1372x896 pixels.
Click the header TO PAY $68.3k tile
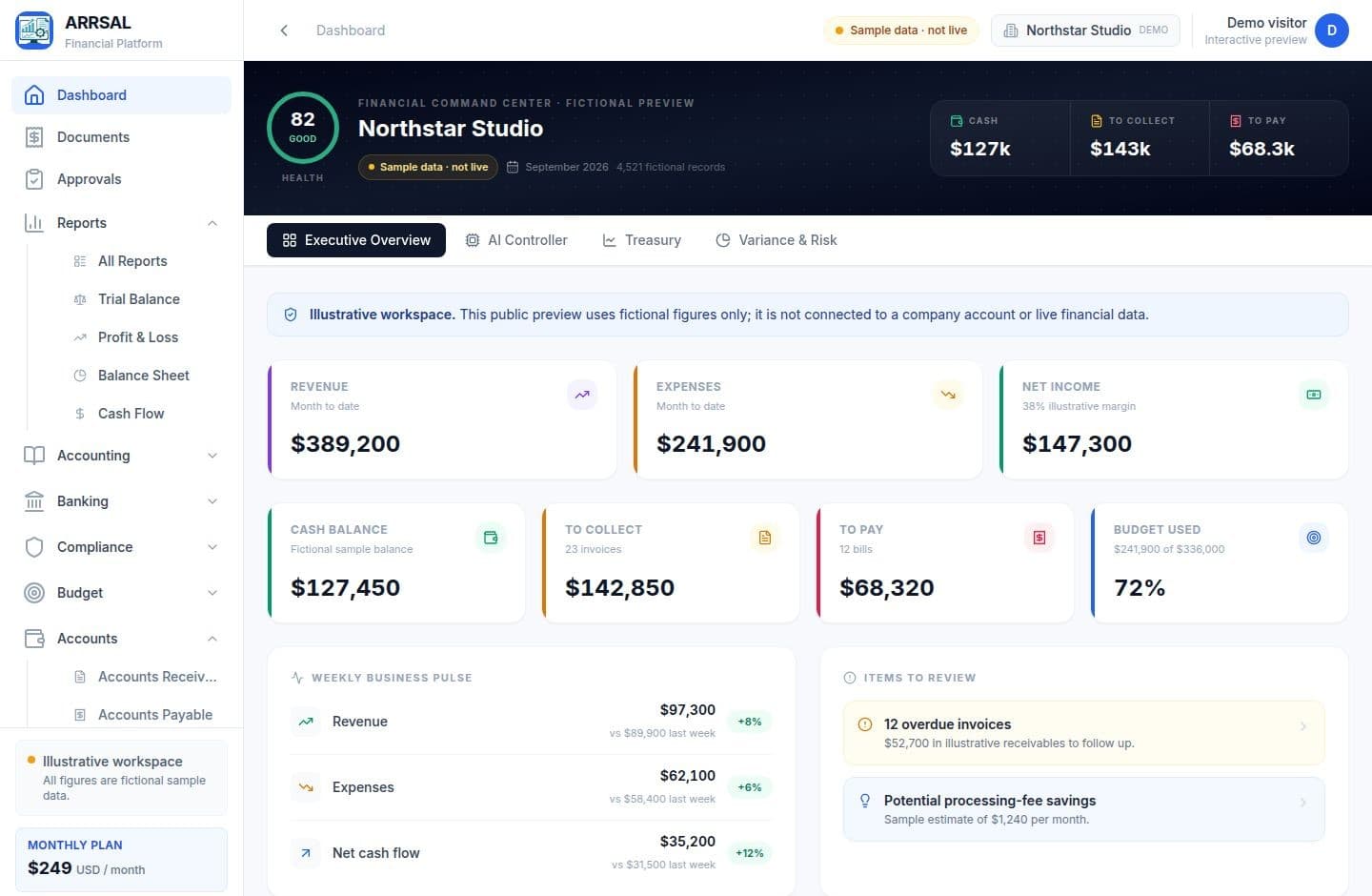click(1279, 138)
